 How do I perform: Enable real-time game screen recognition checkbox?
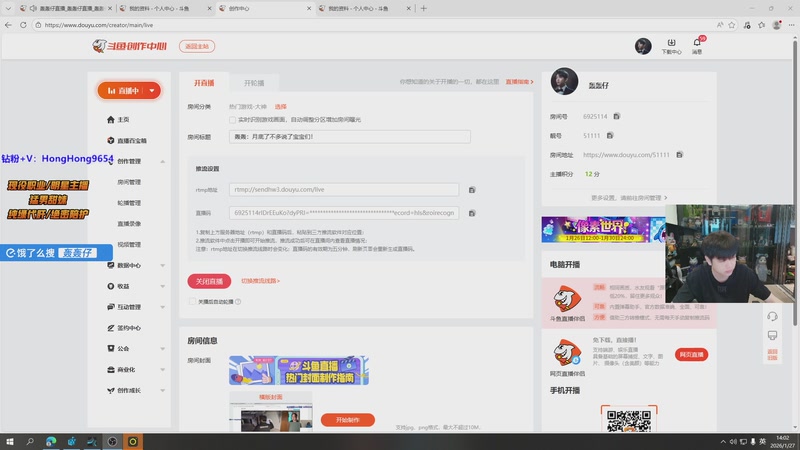pos(233,119)
